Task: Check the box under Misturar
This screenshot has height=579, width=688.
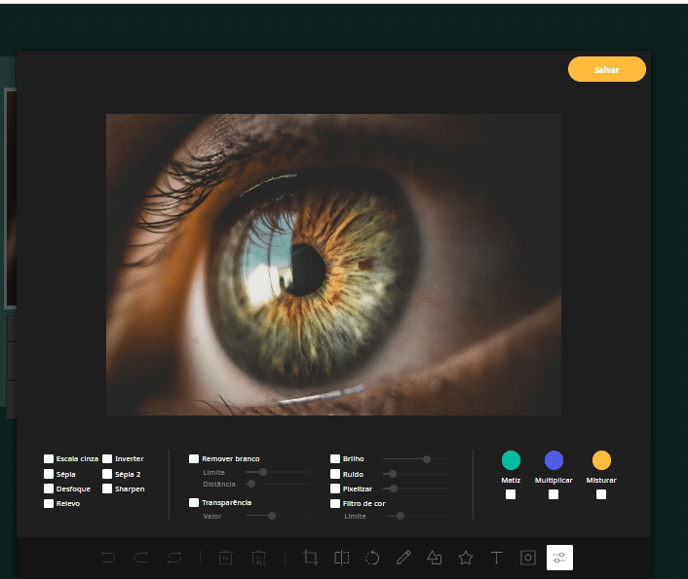Action: coord(601,495)
